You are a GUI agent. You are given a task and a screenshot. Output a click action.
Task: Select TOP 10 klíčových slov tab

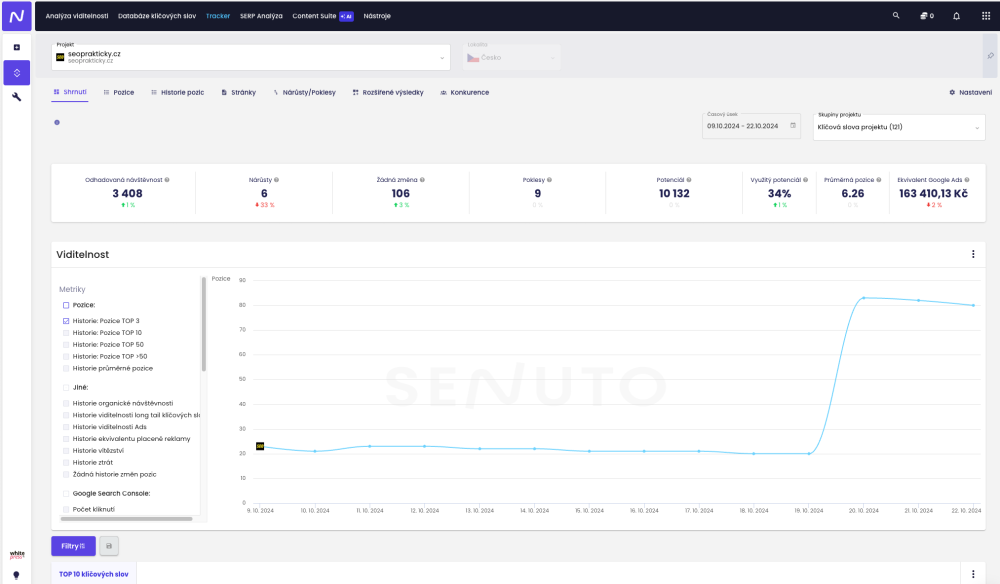94,574
